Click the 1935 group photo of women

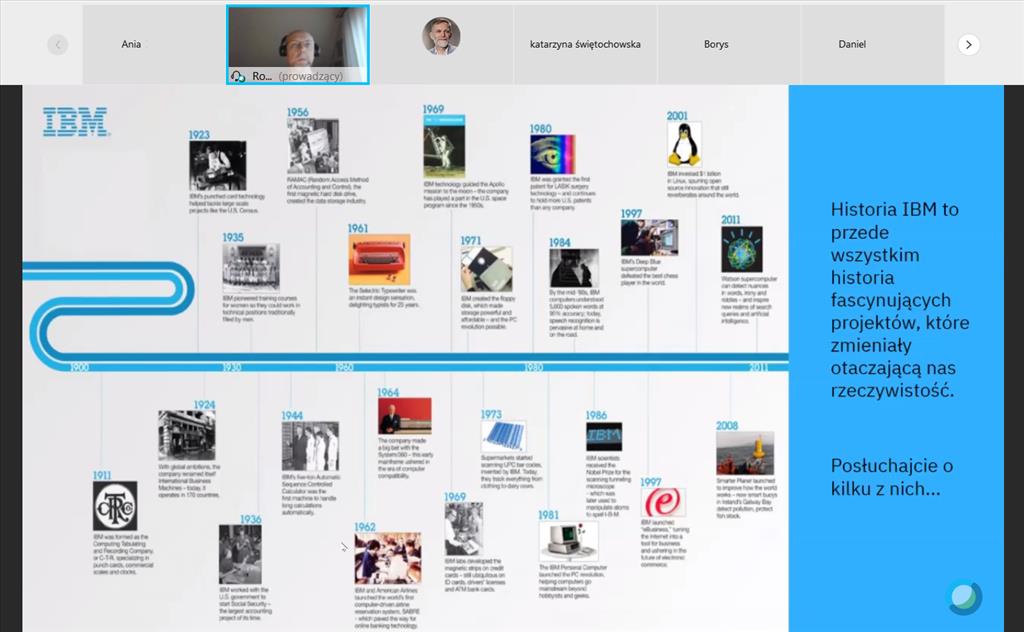(251, 268)
